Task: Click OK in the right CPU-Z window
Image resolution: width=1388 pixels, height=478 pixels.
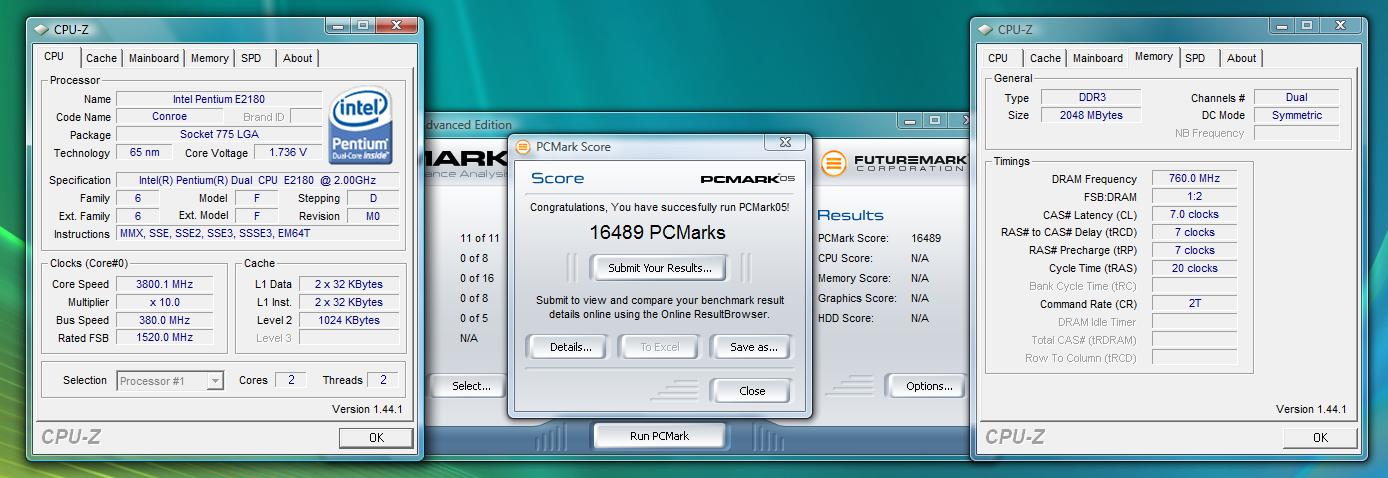Action: pos(1320,437)
